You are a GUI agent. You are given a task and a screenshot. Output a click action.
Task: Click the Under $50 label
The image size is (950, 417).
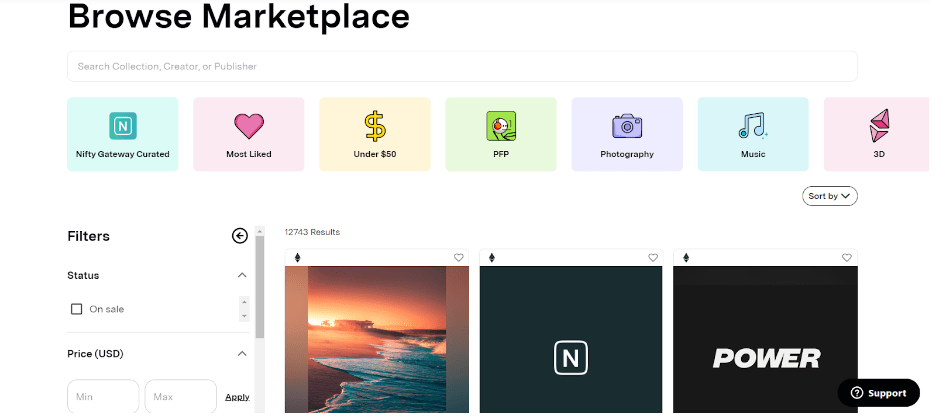375,154
